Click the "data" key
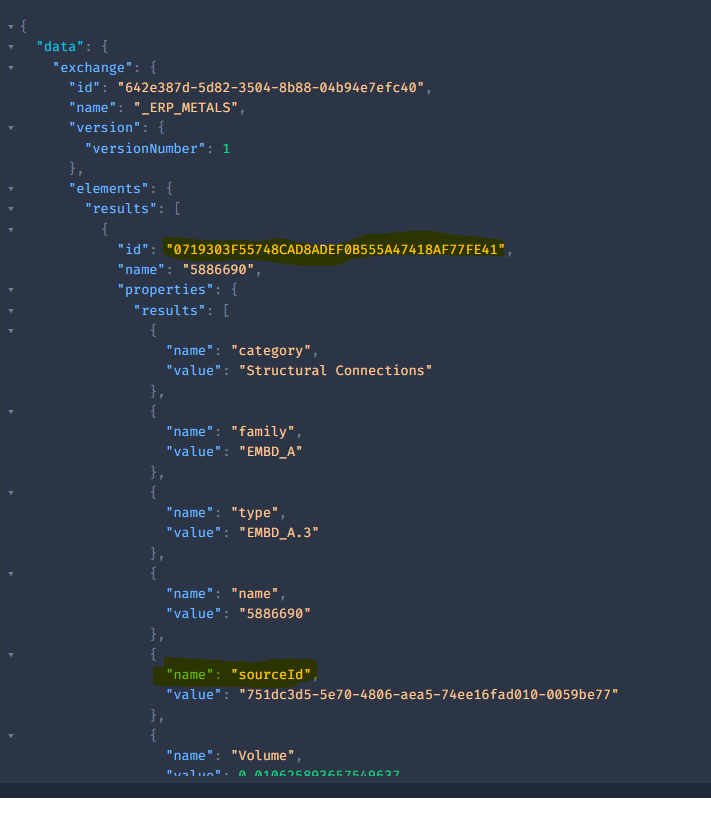 coord(60,47)
